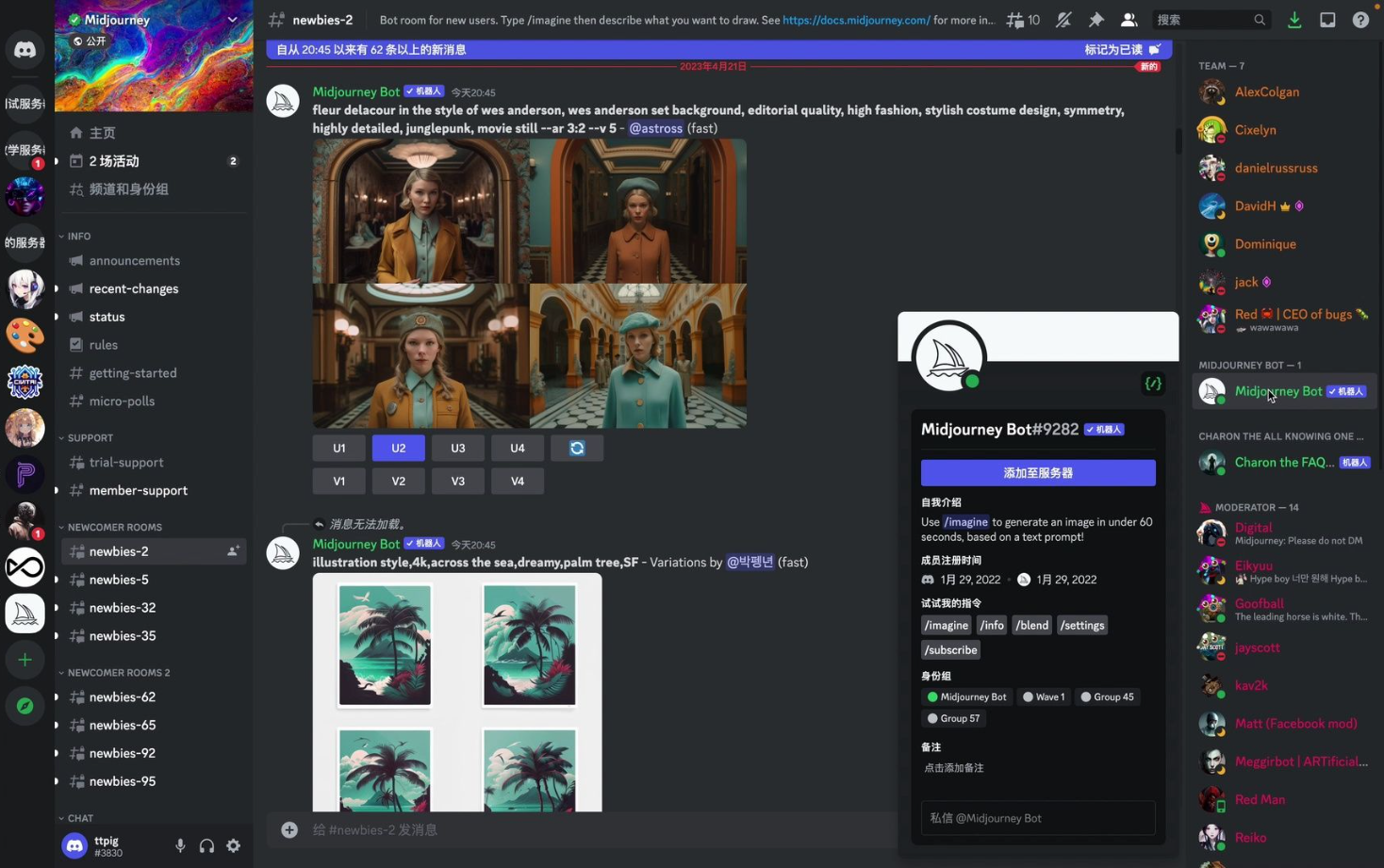Viewport: 1384px width, 868px height.
Task: Click the /subscribe command chip
Action: point(951,650)
